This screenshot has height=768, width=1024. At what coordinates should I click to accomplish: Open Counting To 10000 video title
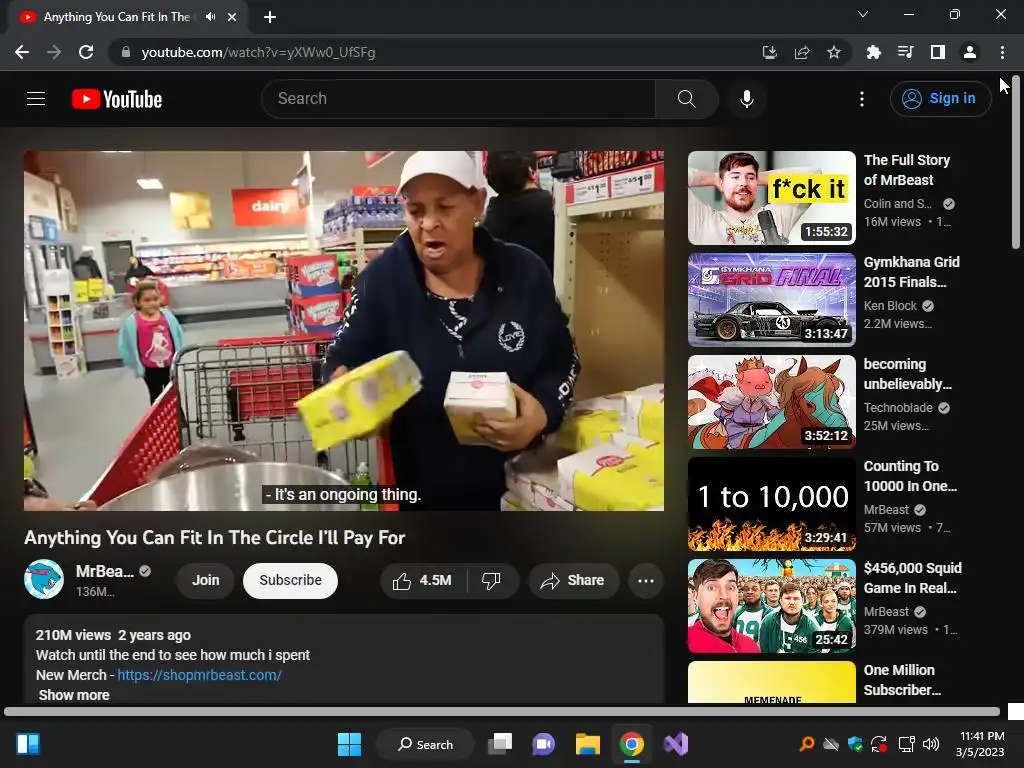910,476
